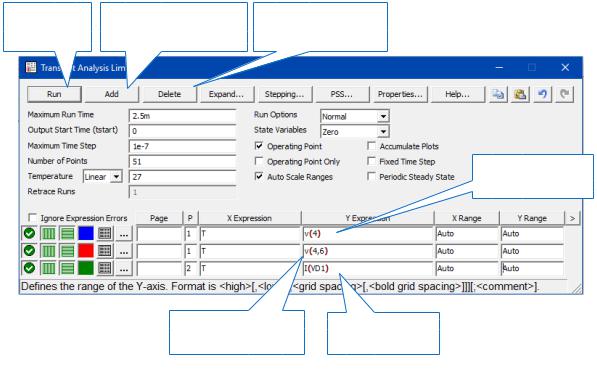The height and width of the screenshot is (388, 597).
Task: Click the X Range column header
Action: tap(467, 218)
